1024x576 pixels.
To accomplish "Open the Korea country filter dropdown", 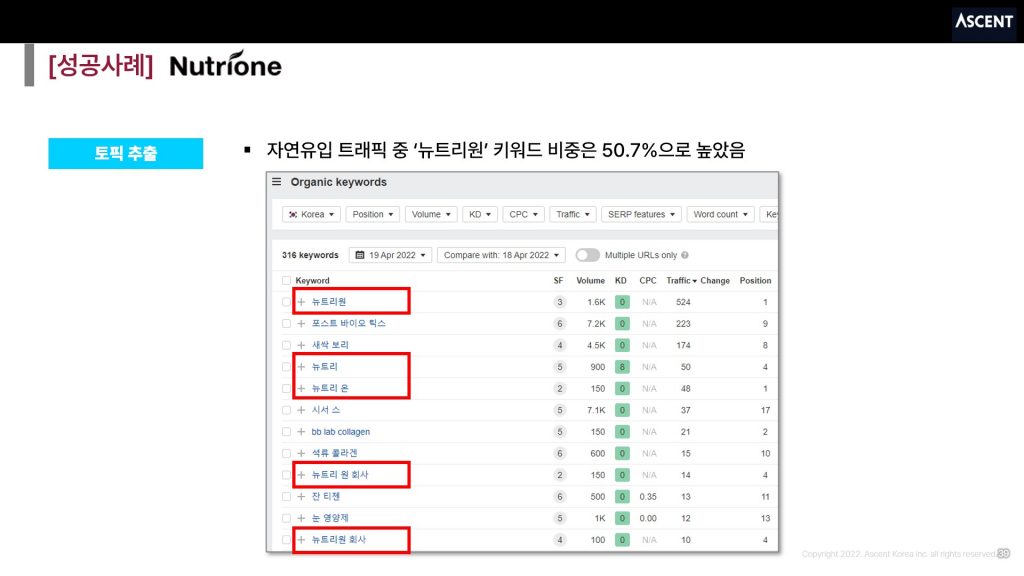I will click(x=312, y=214).
